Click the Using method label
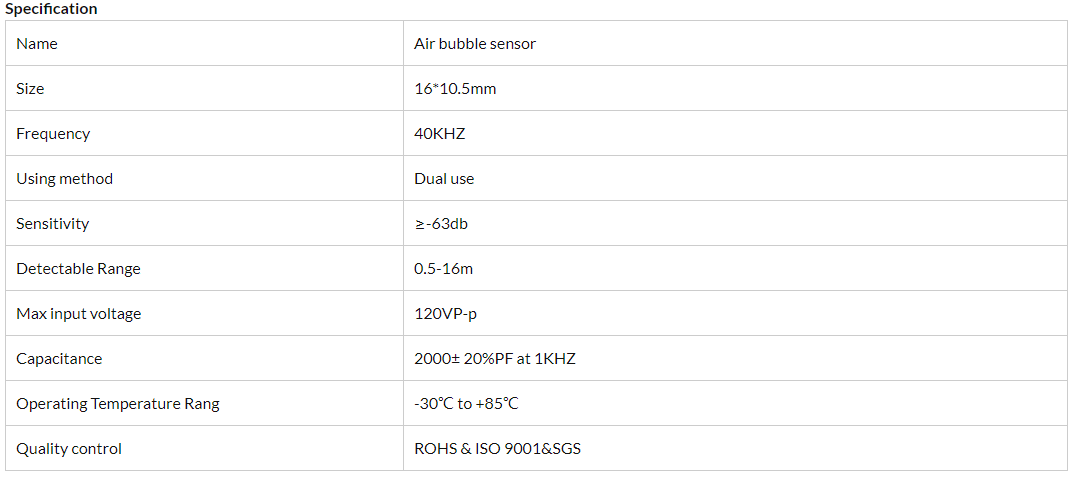The image size is (1077, 481). pos(64,179)
